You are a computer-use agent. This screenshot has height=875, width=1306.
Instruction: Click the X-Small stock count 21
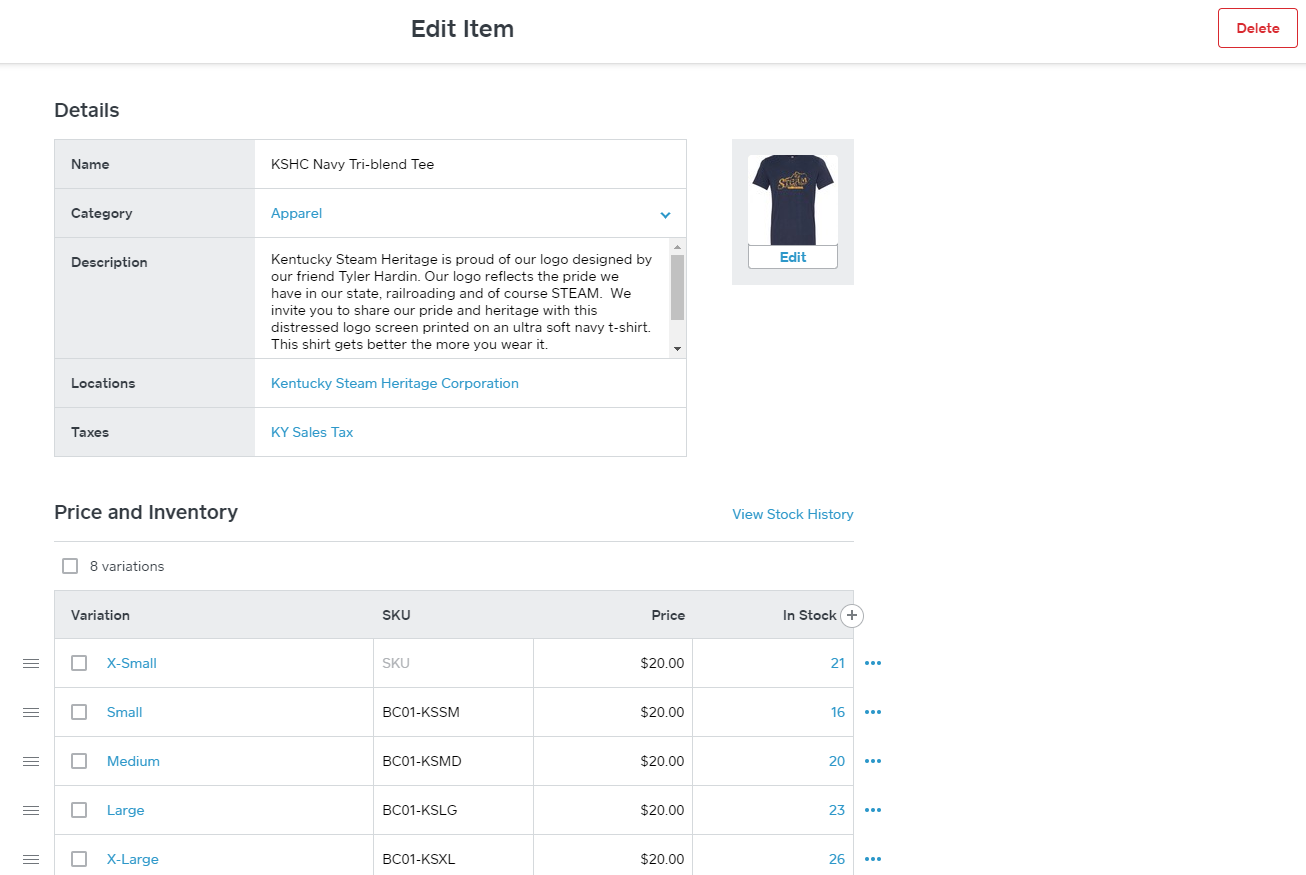pyautogui.click(x=837, y=663)
